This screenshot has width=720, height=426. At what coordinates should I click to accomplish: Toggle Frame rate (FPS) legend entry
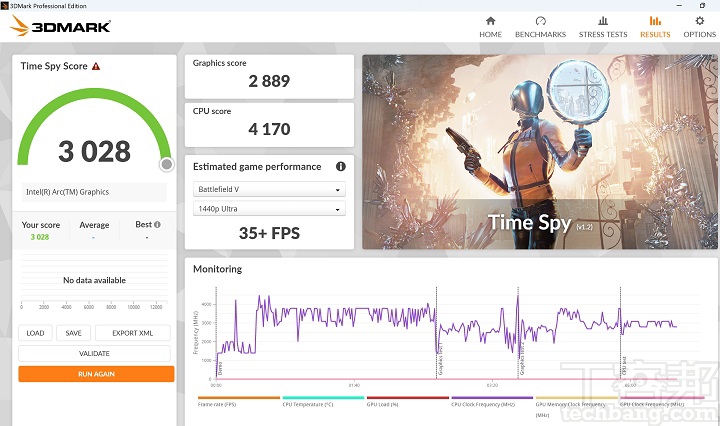tap(238, 402)
